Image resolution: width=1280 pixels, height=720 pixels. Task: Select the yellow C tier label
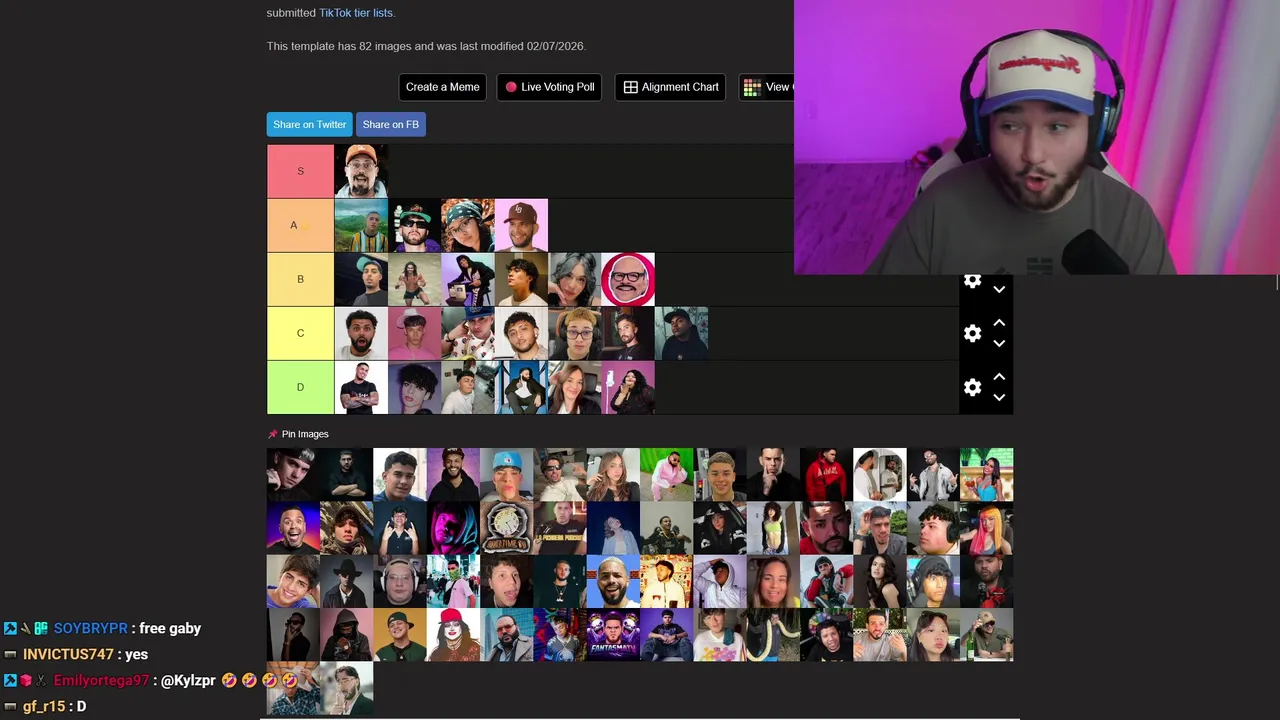[x=300, y=333]
